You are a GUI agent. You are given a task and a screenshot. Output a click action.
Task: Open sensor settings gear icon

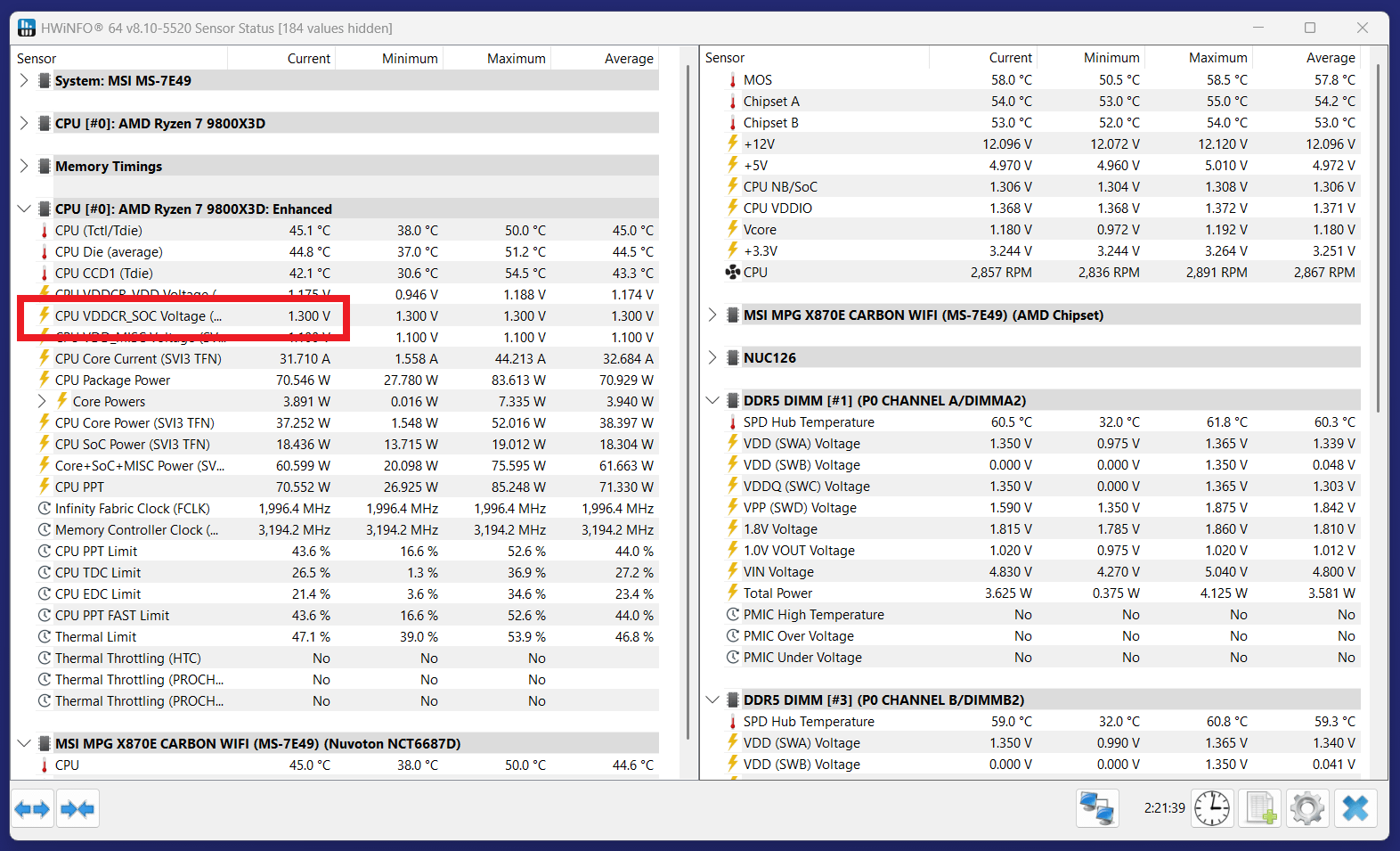pyautogui.click(x=1307, y=808)
